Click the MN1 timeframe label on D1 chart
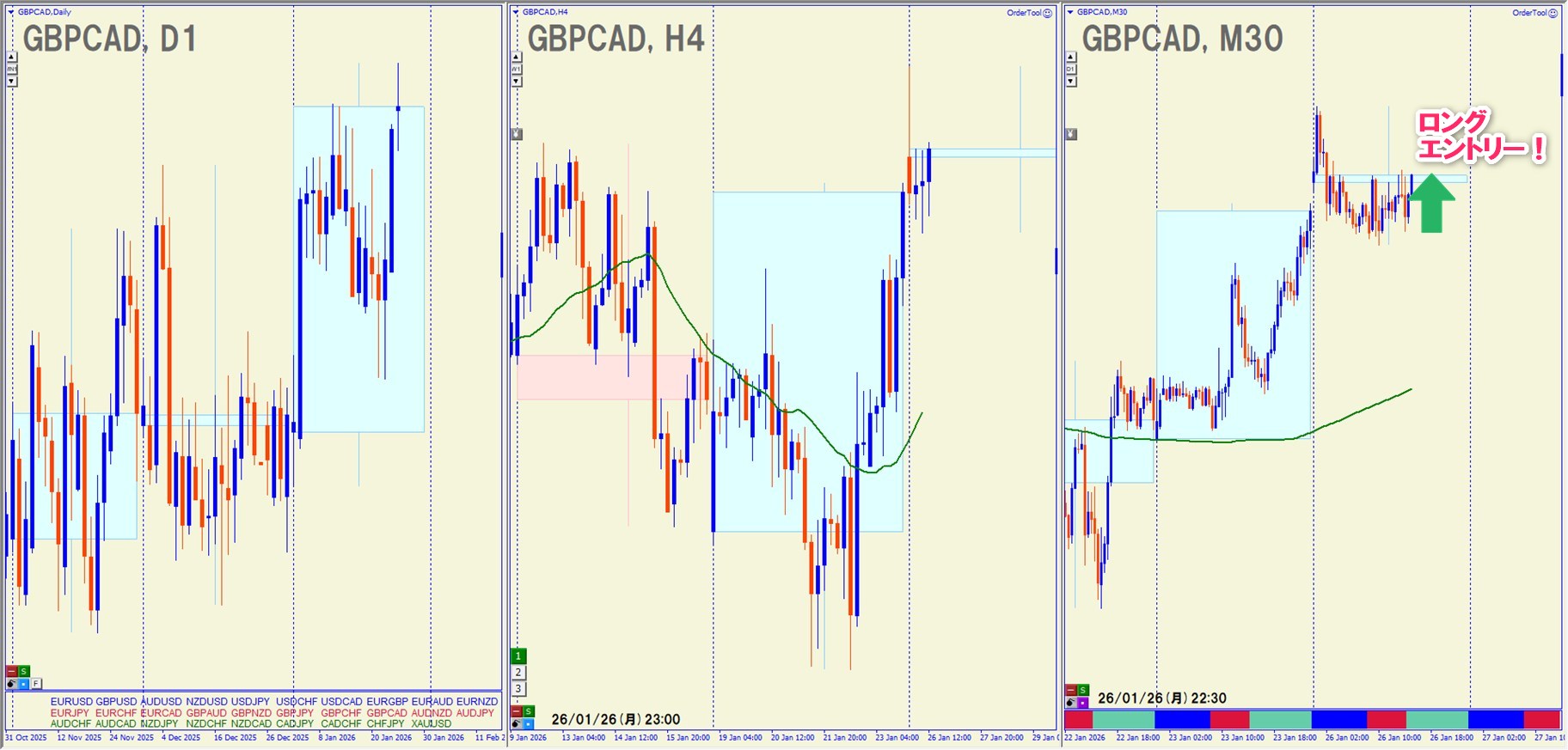Viewport: 1568px width, 750px height. (x=11, y=69)
